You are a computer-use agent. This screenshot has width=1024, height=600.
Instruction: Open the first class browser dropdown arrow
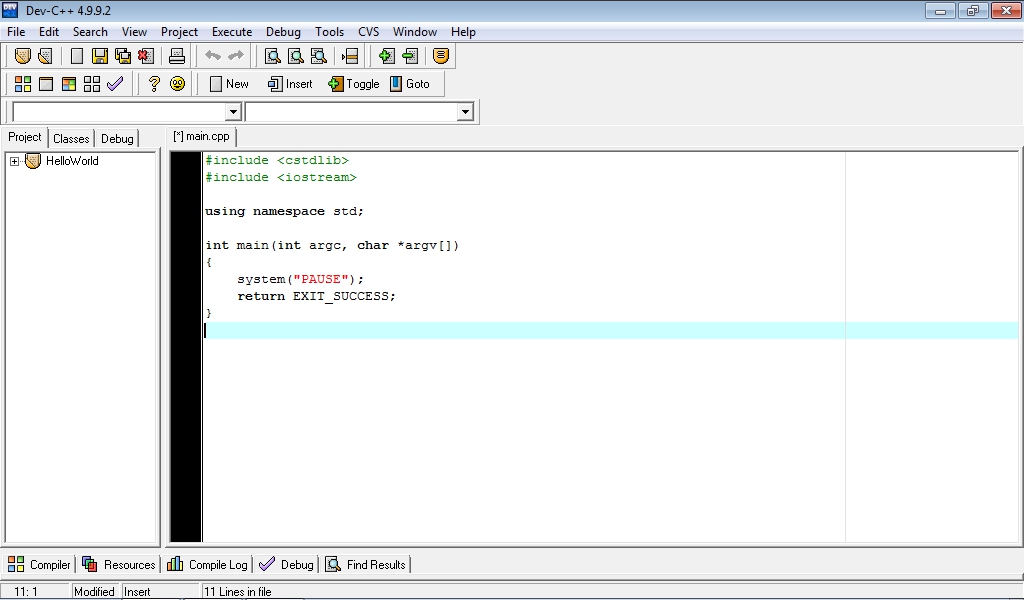coord(234,112)
